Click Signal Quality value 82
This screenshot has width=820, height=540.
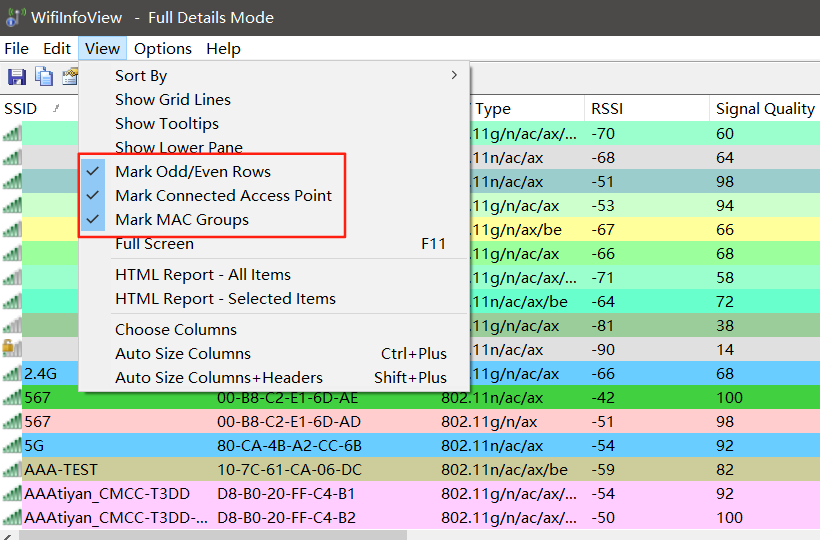tap(725, 469)
